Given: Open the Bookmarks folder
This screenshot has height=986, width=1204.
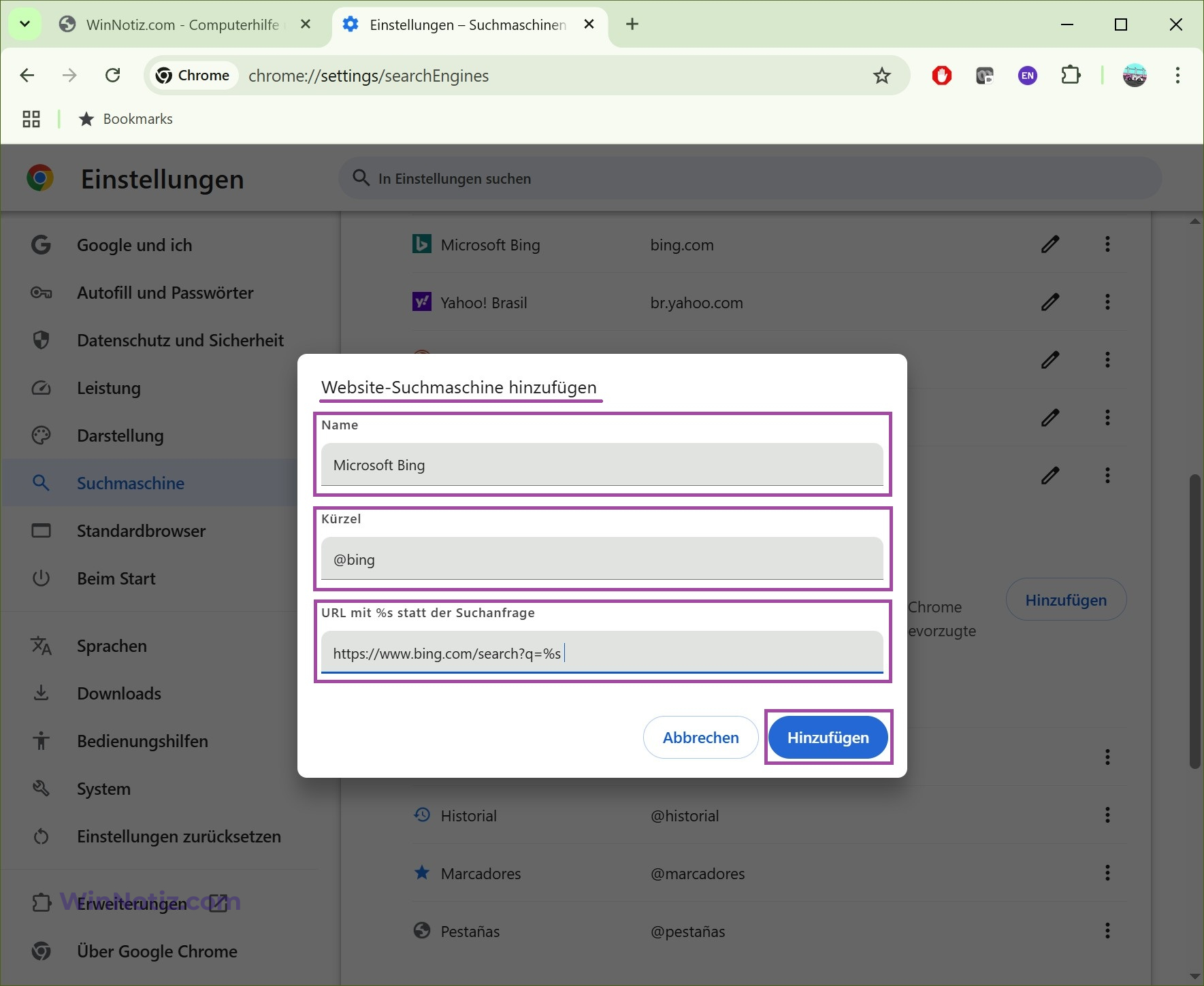Looking at the screenshot, I should 126,119.
